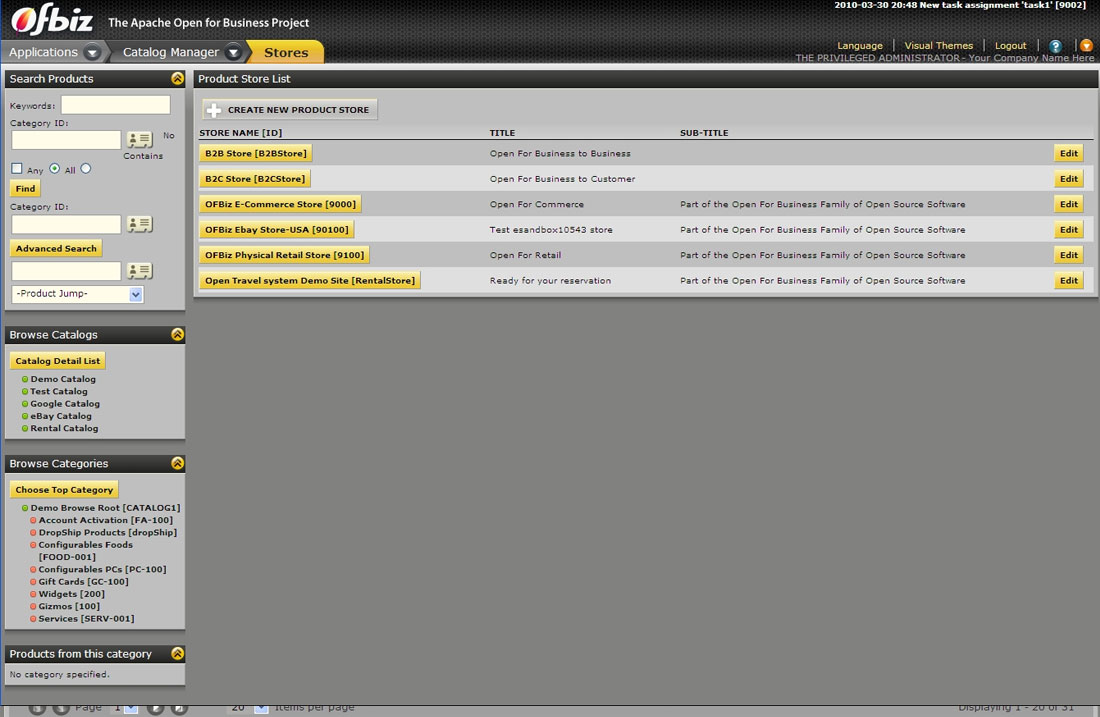The height and width of the screenshot is (717, 1100).
Task: Open the Applications menu arrow
Action: coord(92,52)
